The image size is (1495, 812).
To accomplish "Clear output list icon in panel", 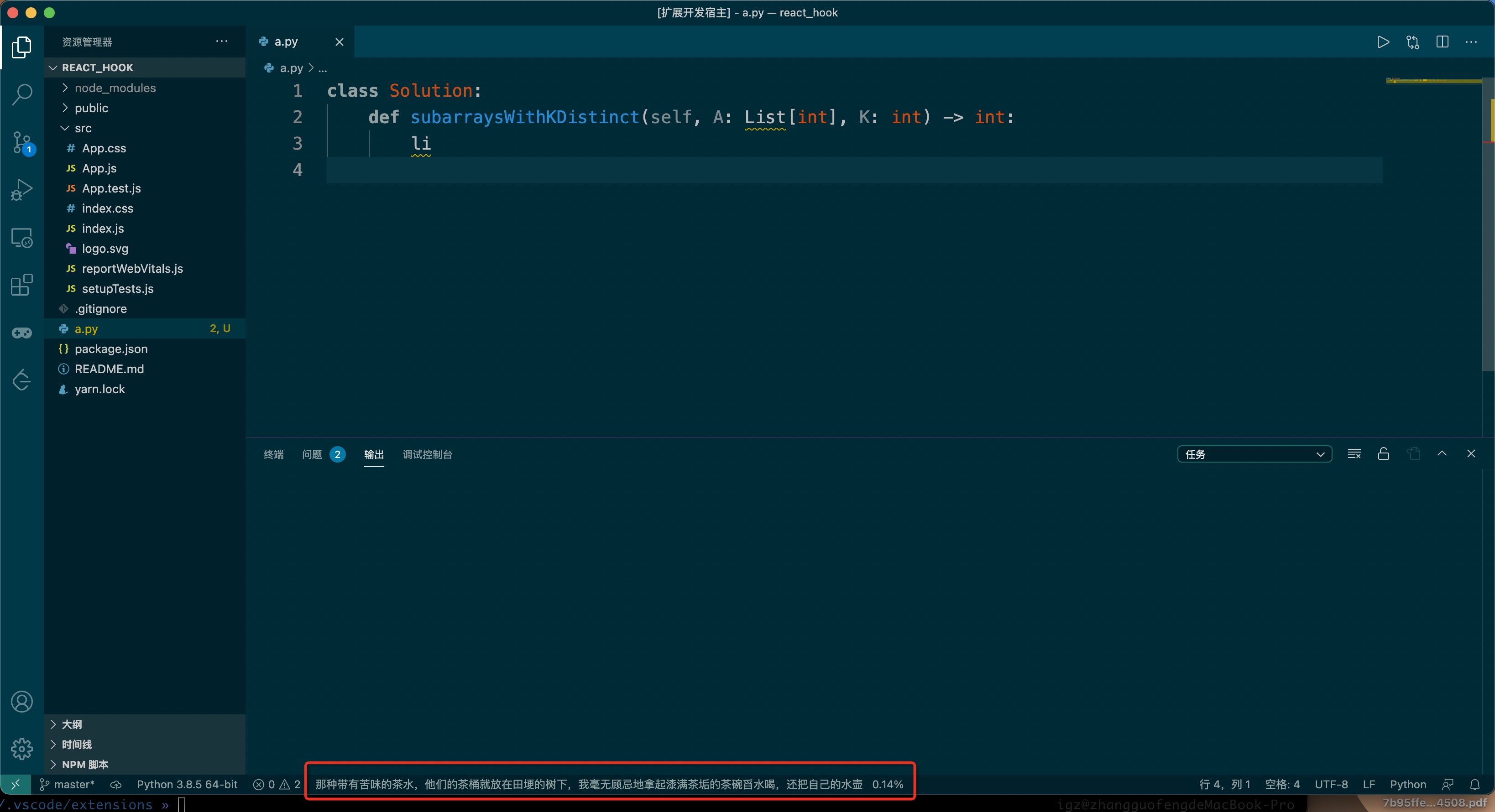I will (x=1354, y=454).
